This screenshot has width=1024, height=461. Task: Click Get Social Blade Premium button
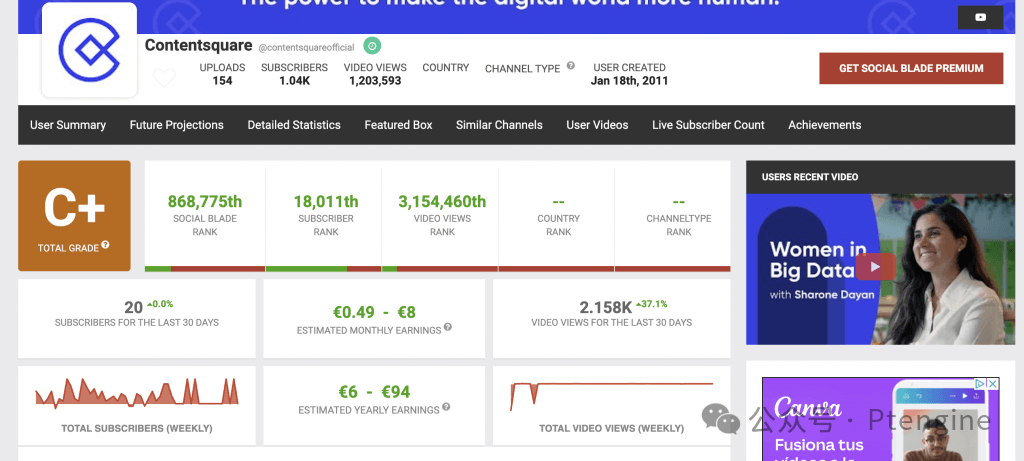911,68
